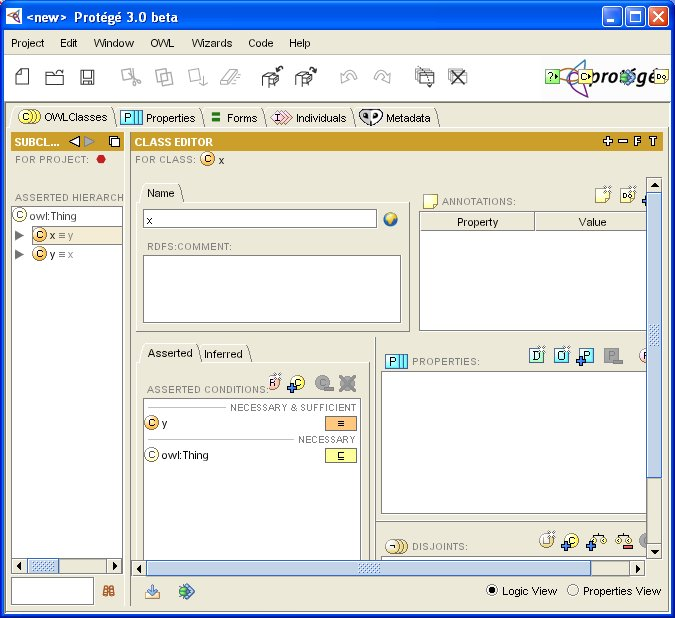Open the OWL menu
Viewport: 675px width, 618px height.
pyautogui.click(x=162, y=43)
